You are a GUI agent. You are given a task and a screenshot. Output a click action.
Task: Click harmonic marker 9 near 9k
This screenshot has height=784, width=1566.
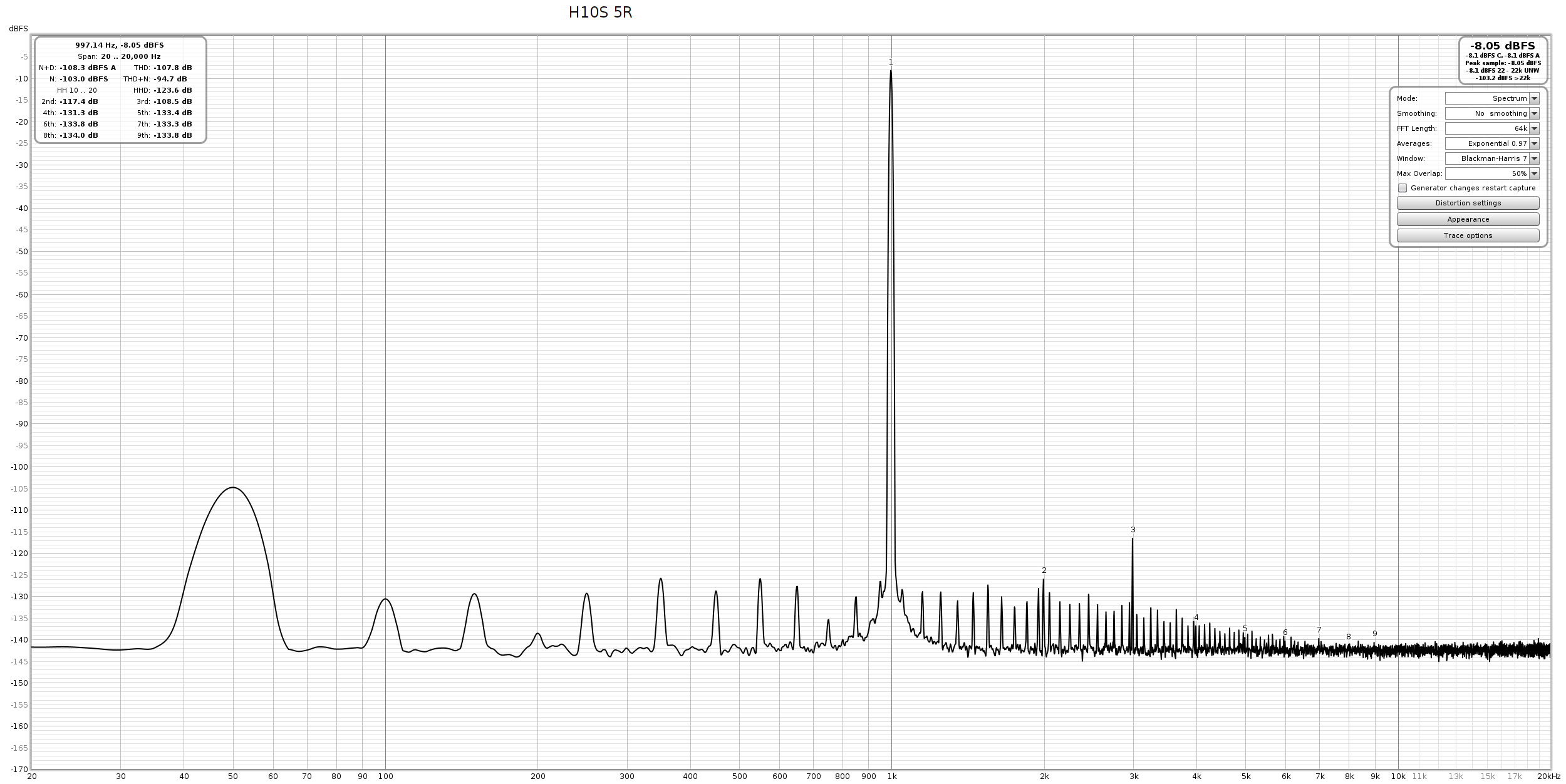click(1374, 634)
